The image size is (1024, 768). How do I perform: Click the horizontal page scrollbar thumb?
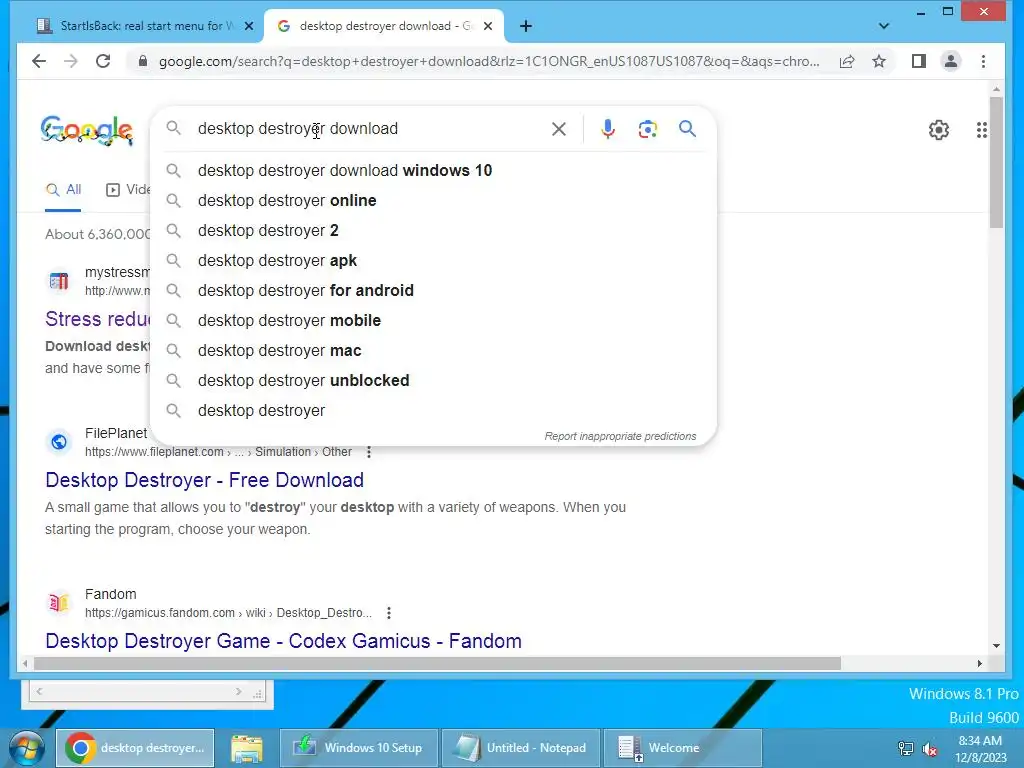pos(437,664)
